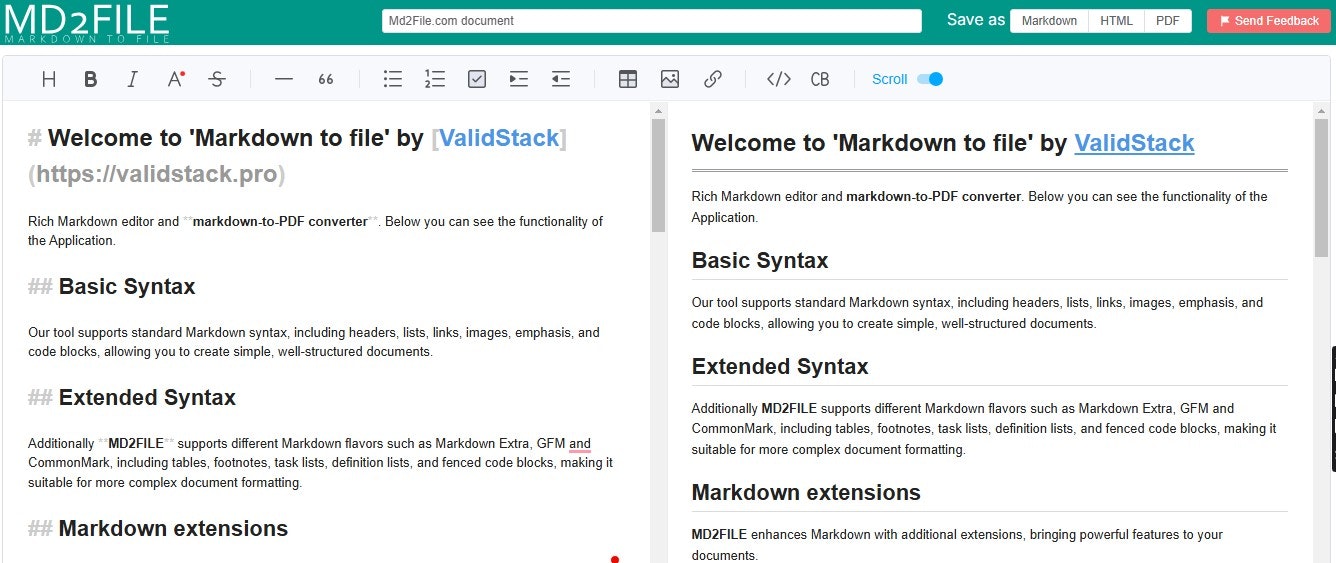Click the ValidStack link text in editor

point(499,138)
